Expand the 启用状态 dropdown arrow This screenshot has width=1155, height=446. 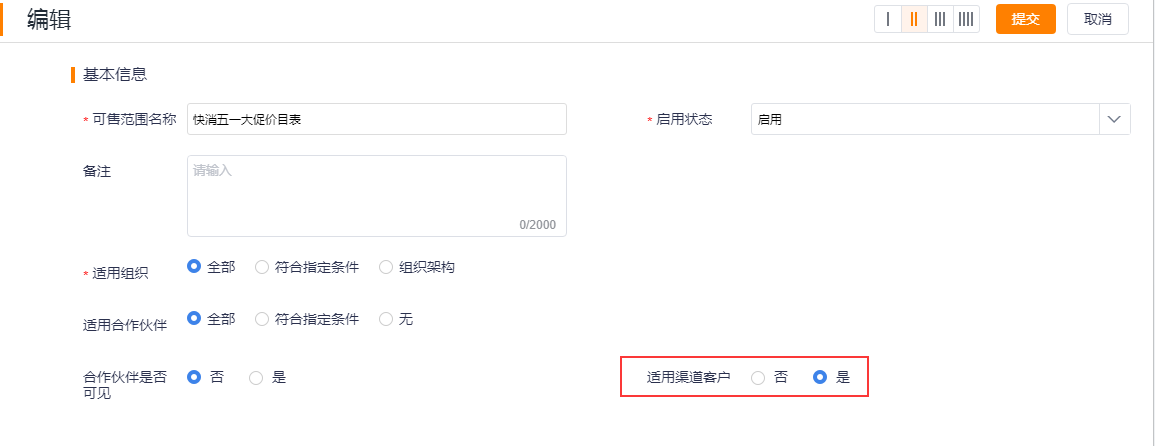tap(1114, 119)
